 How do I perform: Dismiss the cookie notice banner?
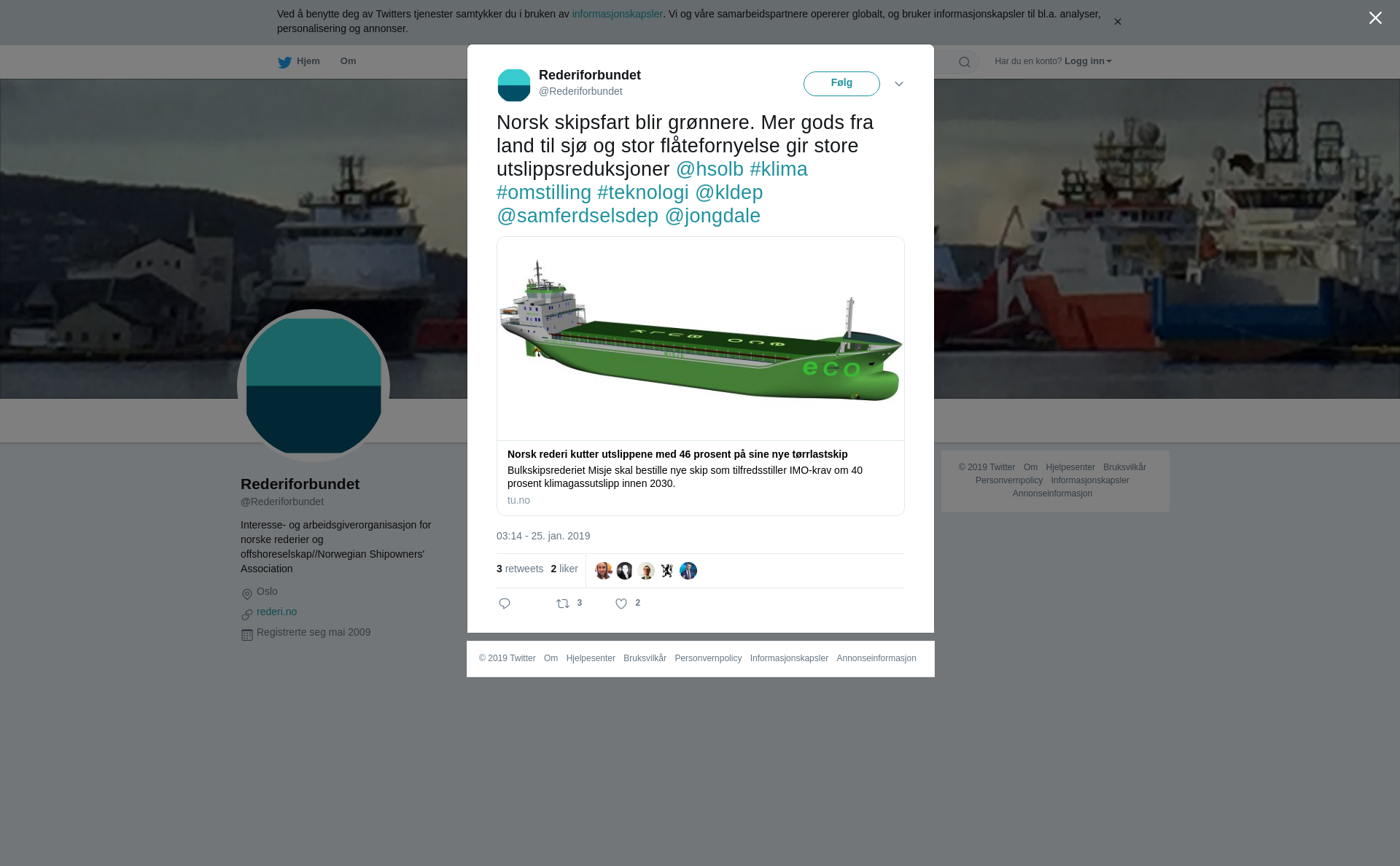pos(1117,22)
